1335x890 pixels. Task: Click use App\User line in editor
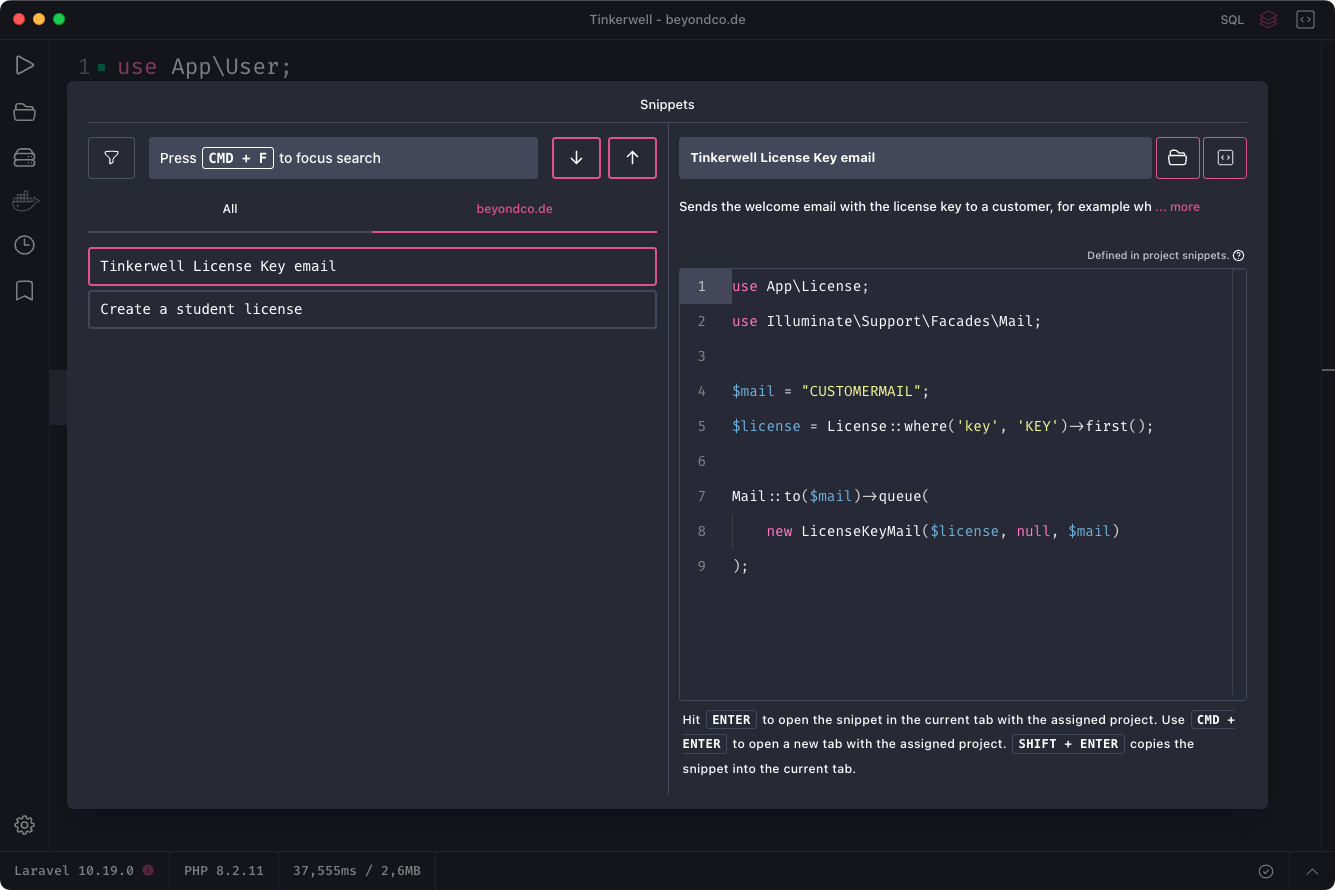(205, 67)
